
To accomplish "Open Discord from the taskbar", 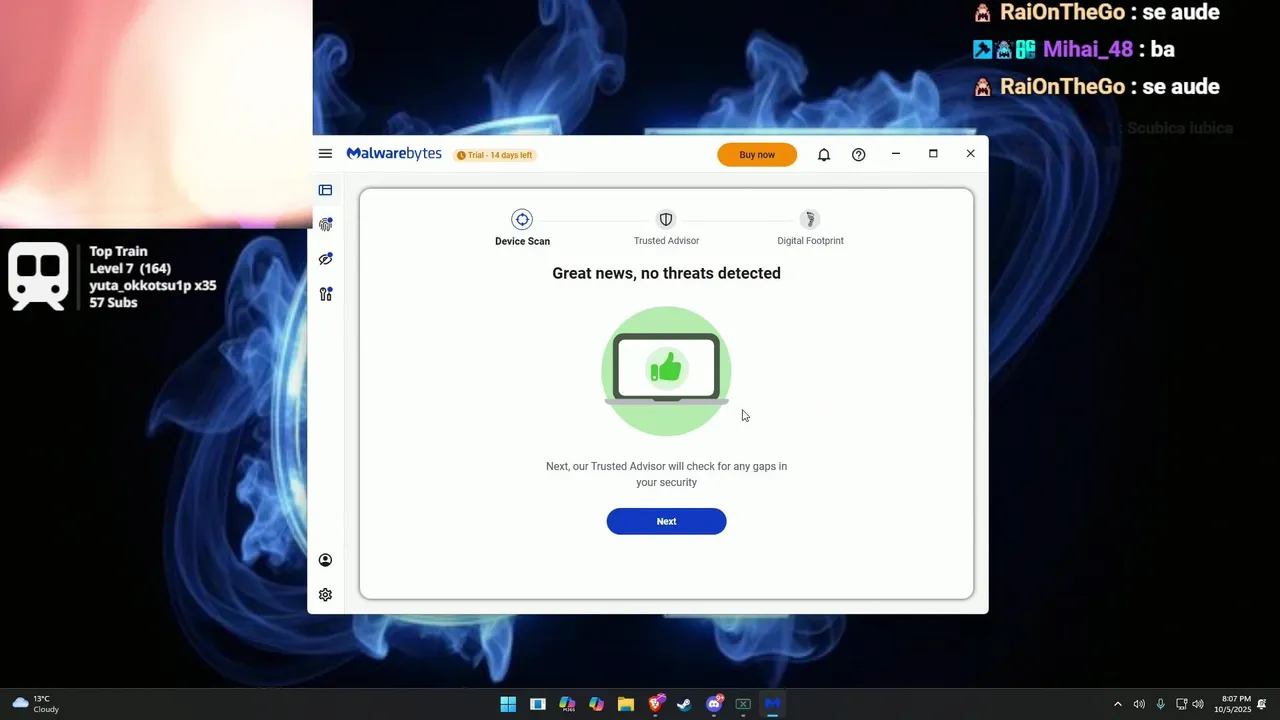I will pos(714,704).
